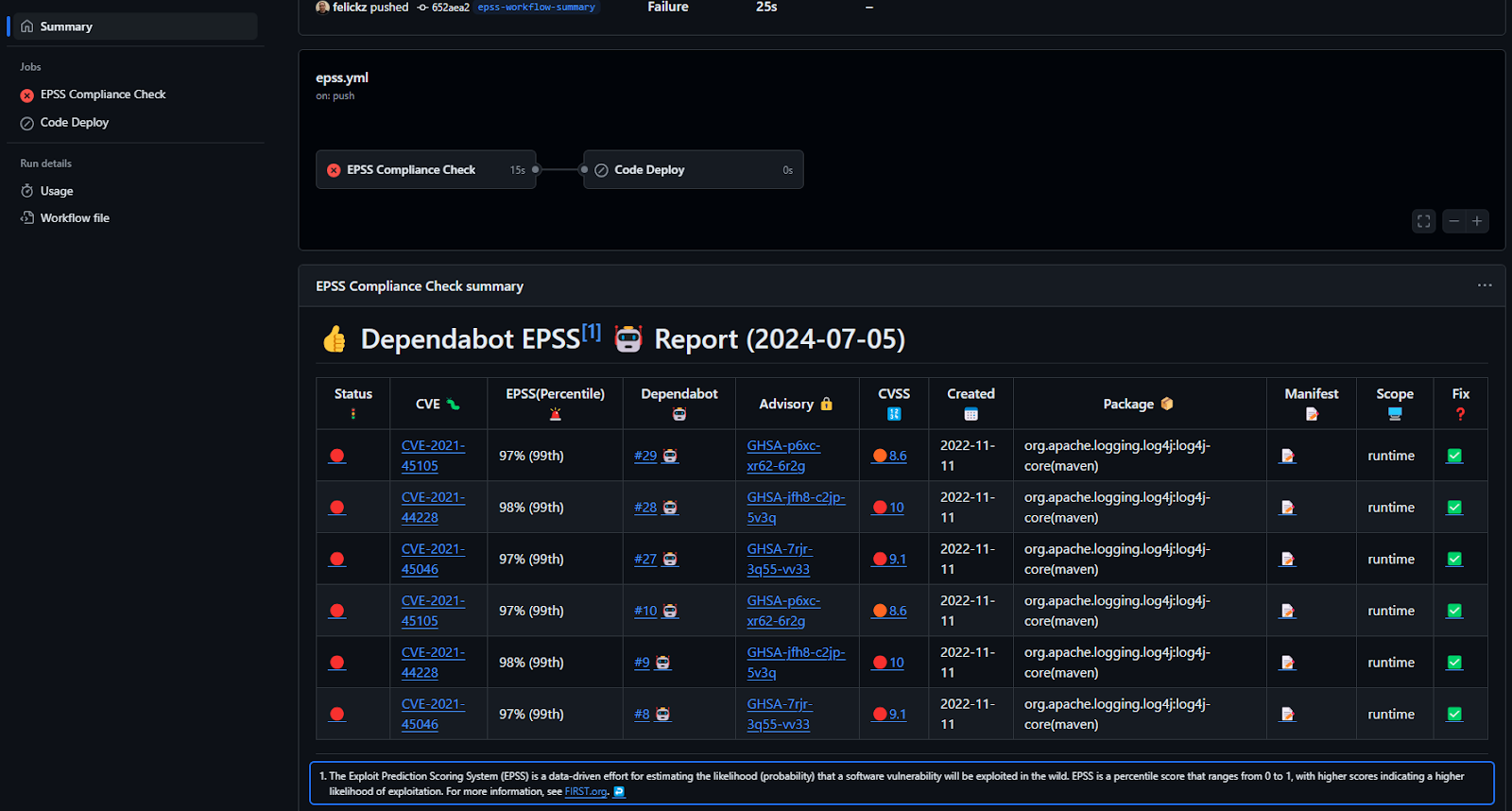Click red status circle in #8 row
Screen dimensions: 1512x811
pos(337,715)
